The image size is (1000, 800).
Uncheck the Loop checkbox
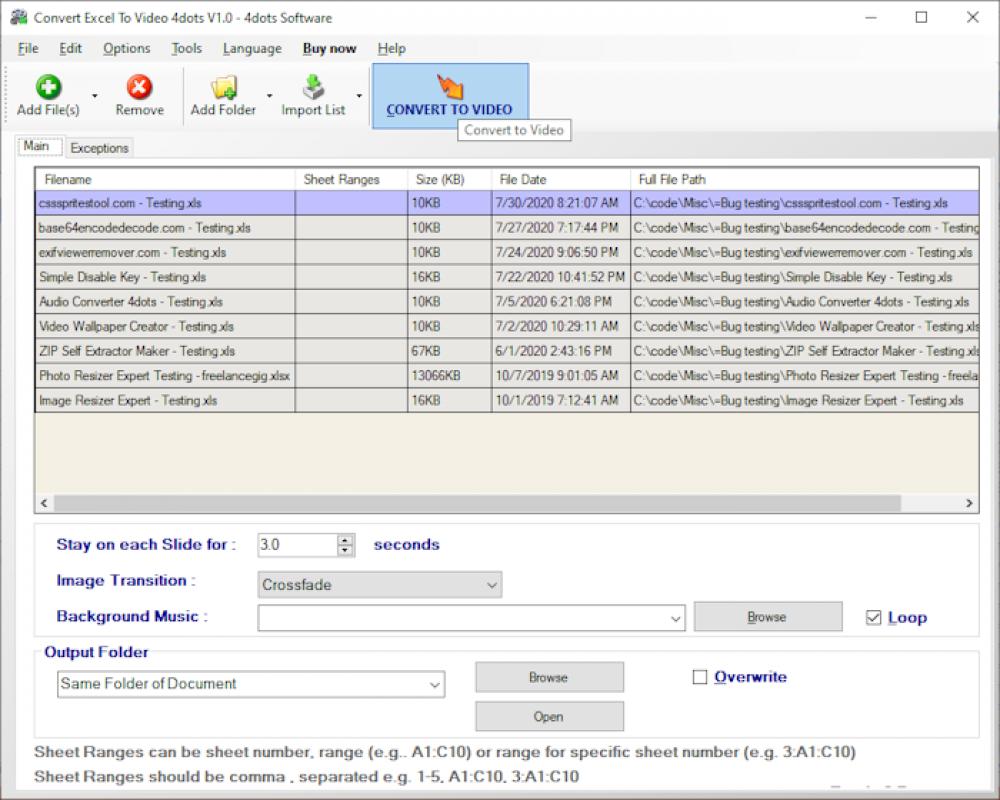[x=875, y=617]
